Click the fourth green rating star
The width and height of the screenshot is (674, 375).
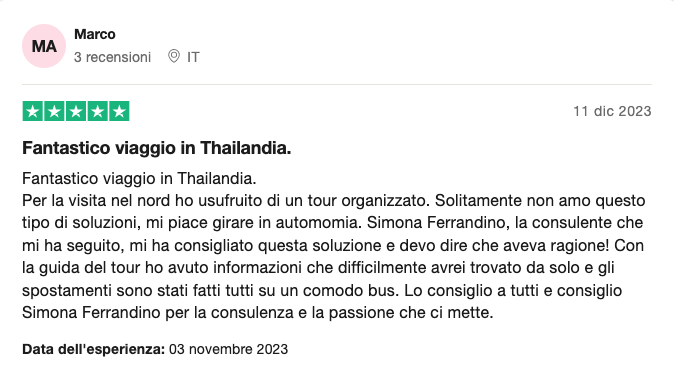coord(98,111)
